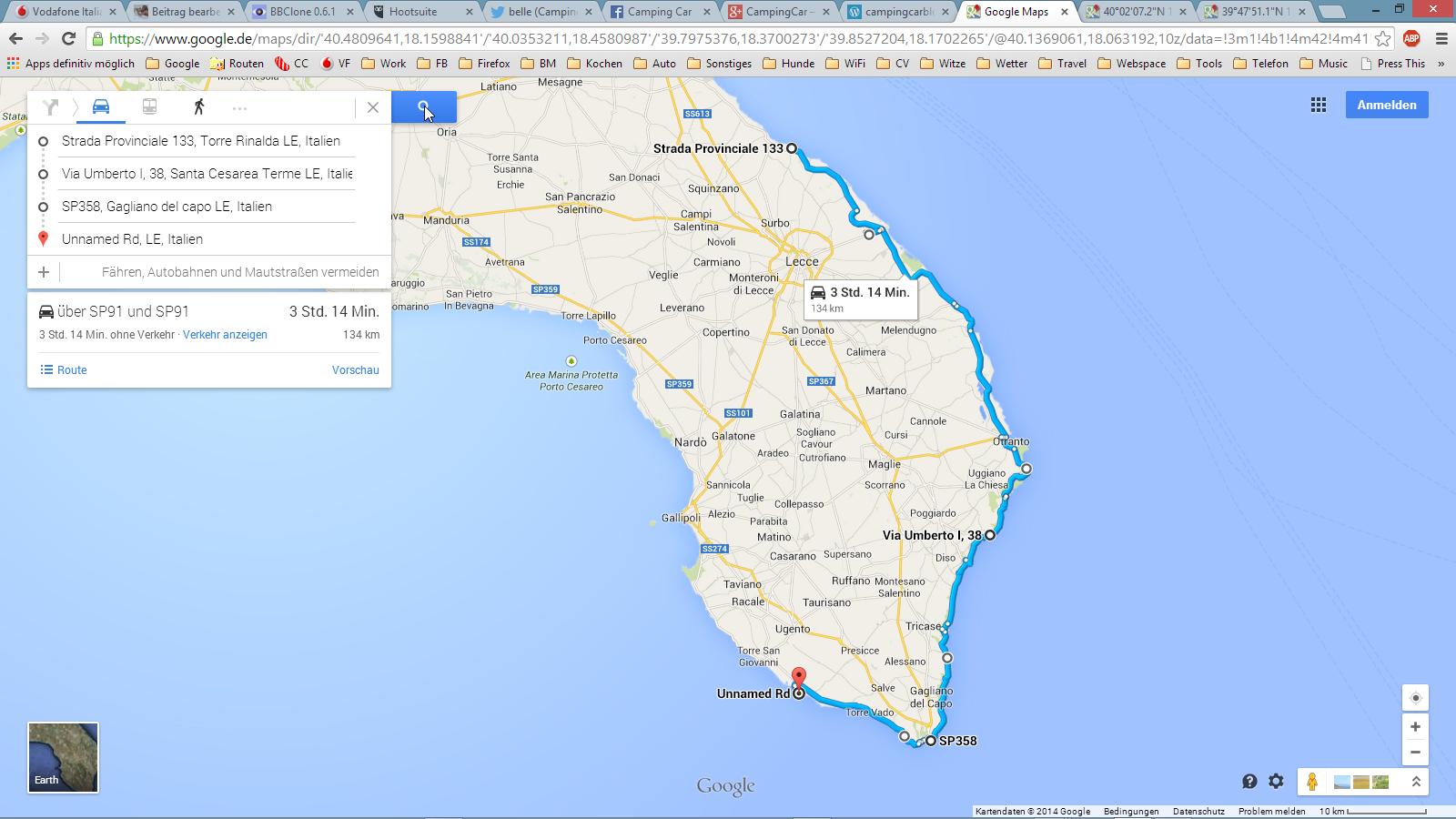Image resolution: width=1456 pixels, height=819 pixels.
Task: Open the help question mark icon
Action: coord(1249,782)
